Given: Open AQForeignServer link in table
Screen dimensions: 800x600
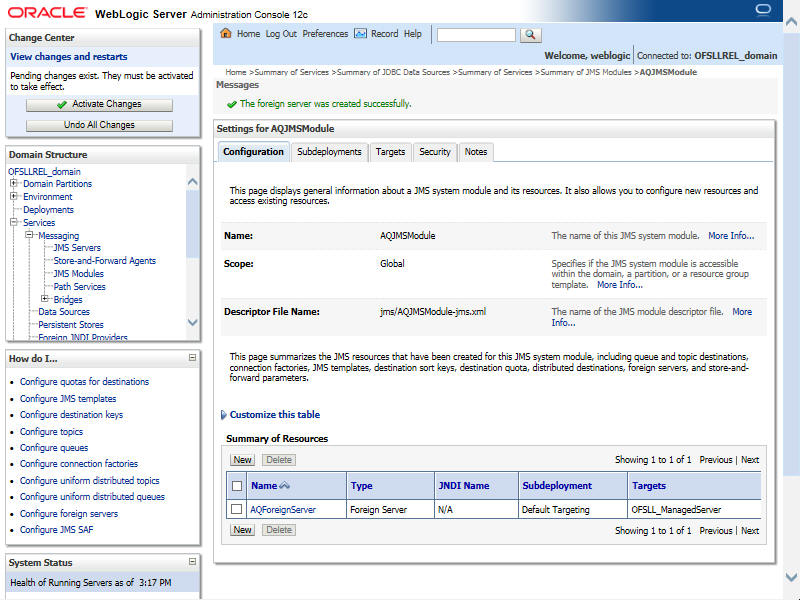Looking at the screenshot, I should (x=283, y=510).
